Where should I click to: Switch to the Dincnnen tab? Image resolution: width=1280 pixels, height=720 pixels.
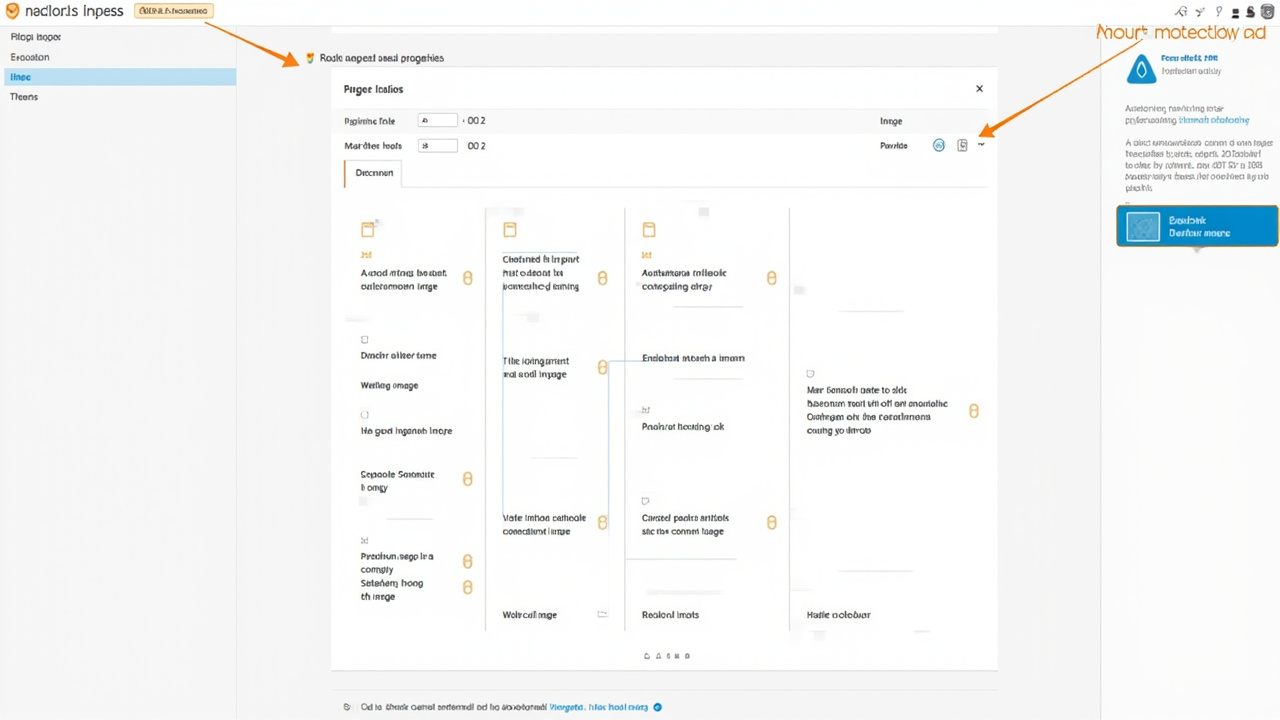[374, 173]
